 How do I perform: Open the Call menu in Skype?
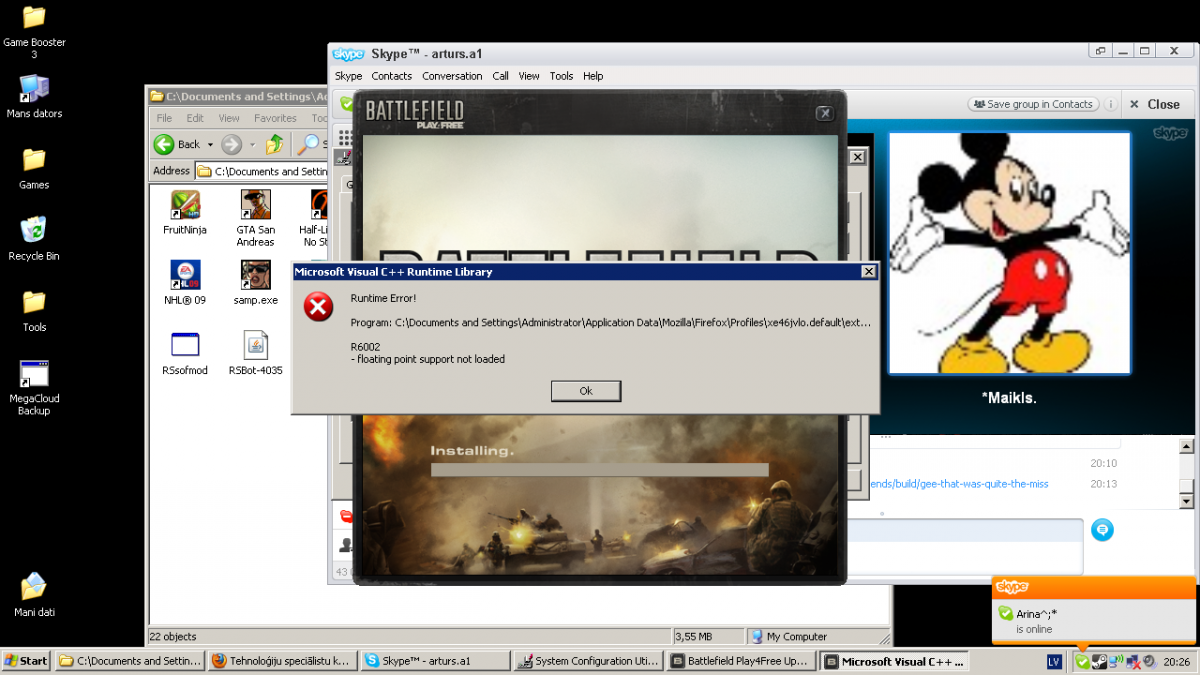click(500, 76)
